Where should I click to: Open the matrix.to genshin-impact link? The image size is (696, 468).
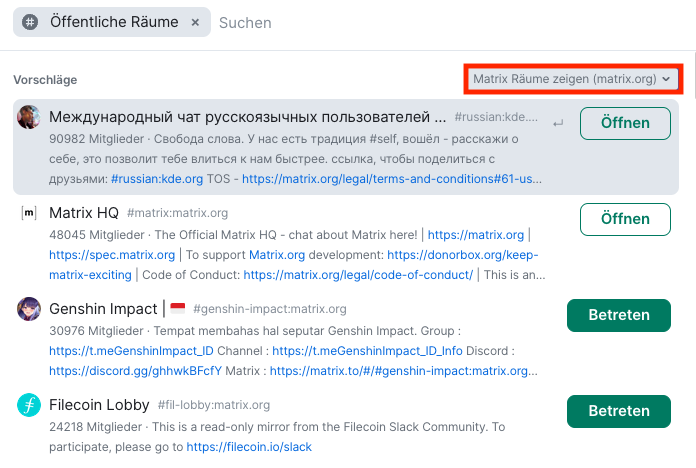tap(403, 370)
